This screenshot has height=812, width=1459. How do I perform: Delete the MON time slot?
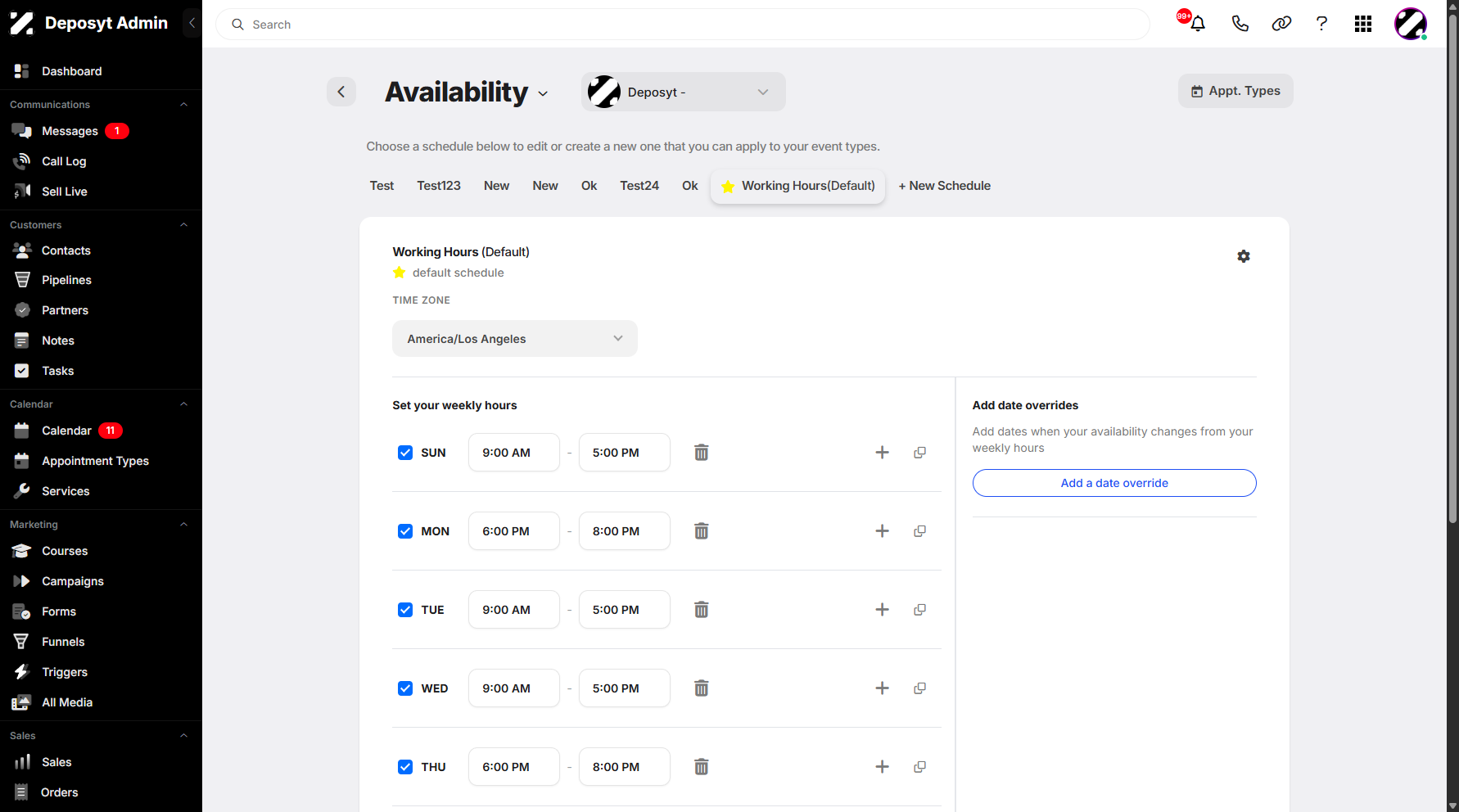click(x=702, y=531)
